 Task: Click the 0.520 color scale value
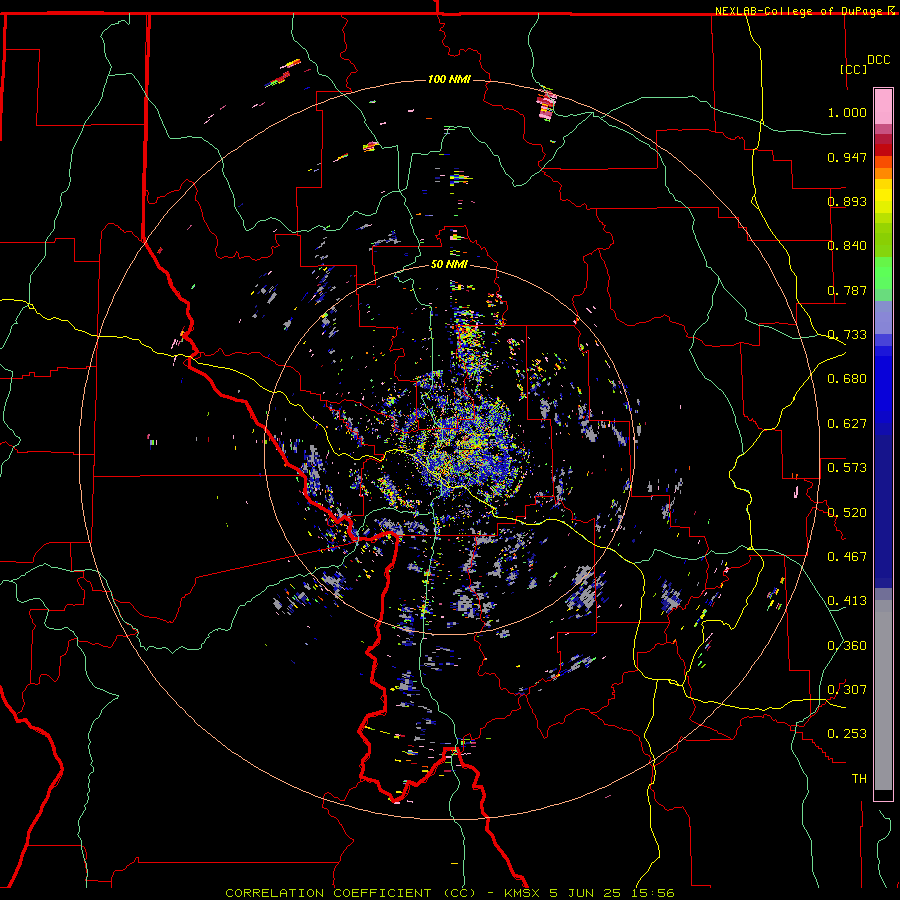(847, 513)
